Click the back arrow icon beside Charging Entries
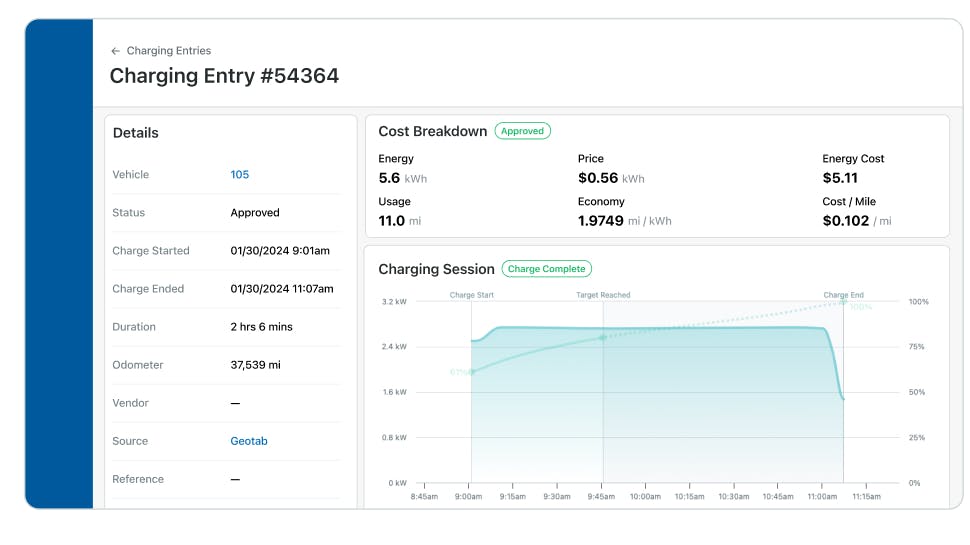 tap(115, 51)
